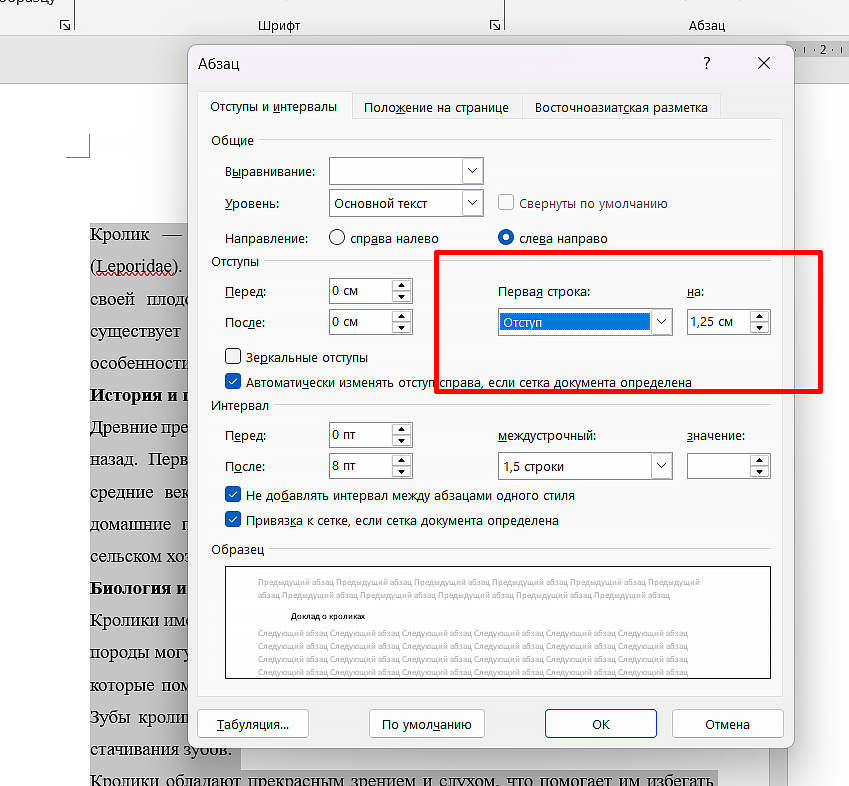Decrease first line indent value
This screenshot has width=849, height=786.
[x=760, y=328]
